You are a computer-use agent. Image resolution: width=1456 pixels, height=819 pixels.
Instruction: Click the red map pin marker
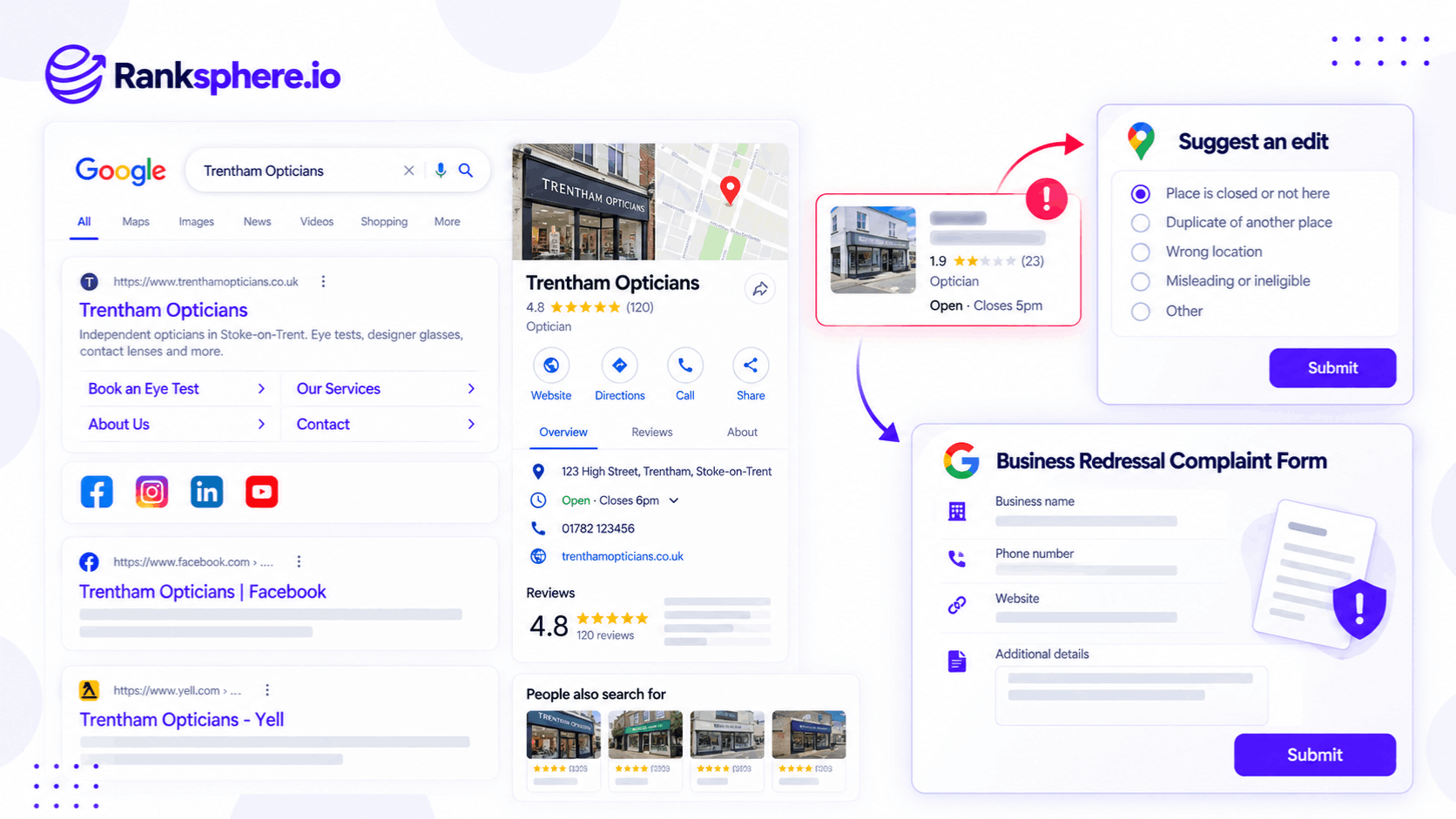tap(730, 190)
